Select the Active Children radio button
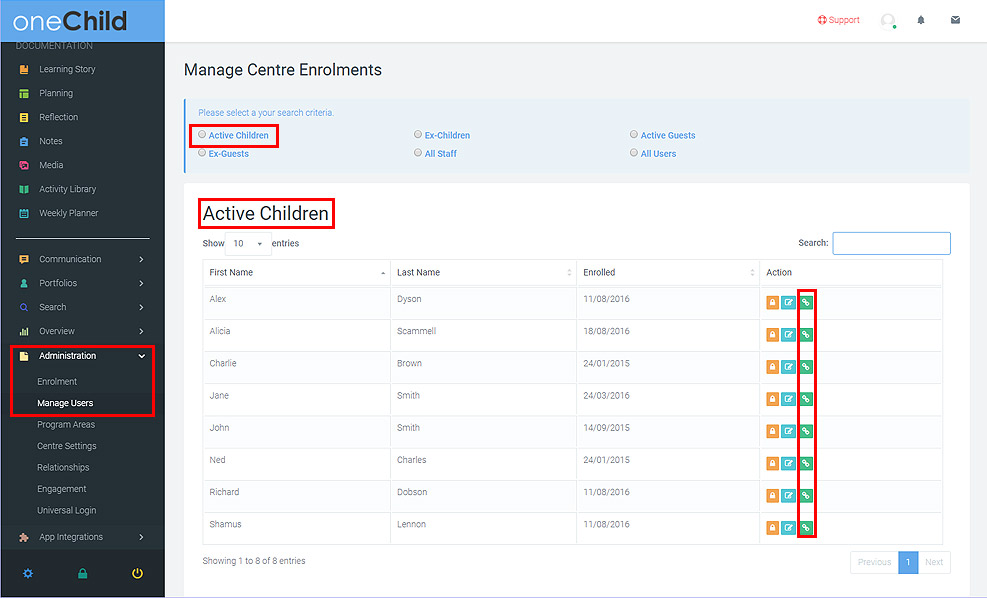 pyautogui.click(x=202, y=134)
